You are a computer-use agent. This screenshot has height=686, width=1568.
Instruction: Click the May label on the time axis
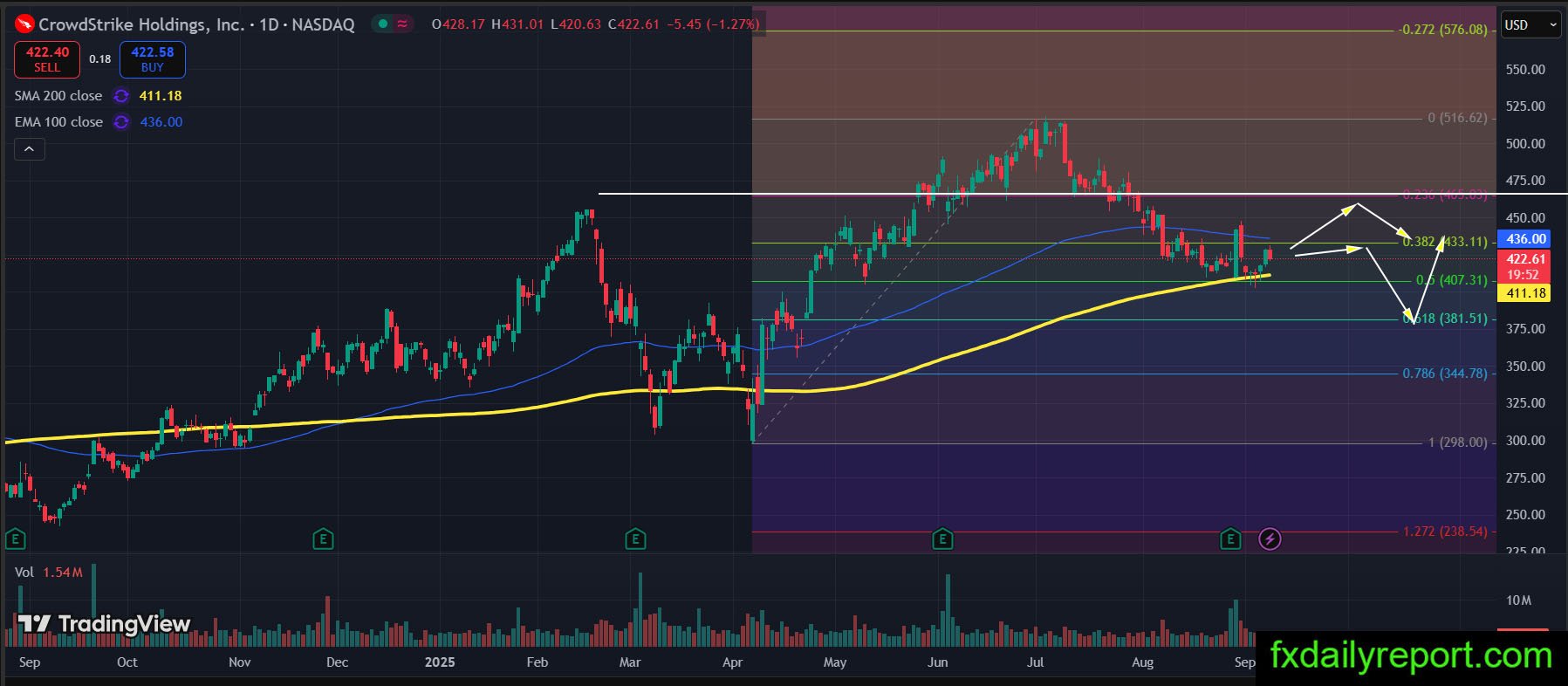point(835,662)
